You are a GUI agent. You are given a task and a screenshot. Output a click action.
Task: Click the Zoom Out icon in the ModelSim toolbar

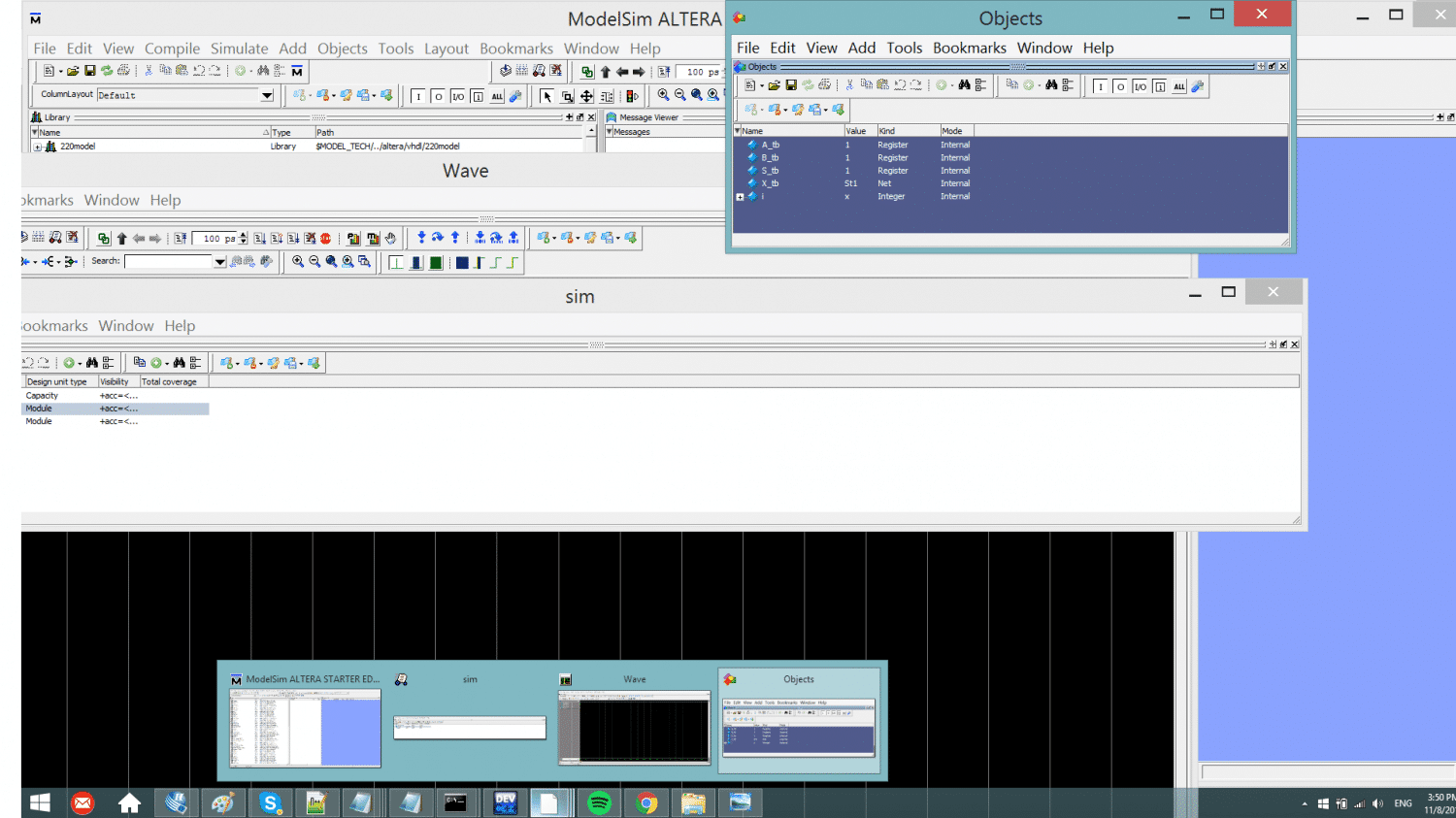tap(679, 95)
